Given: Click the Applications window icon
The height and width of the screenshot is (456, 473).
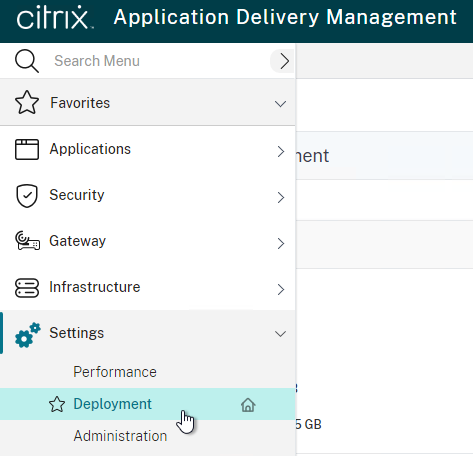Looking at the screenshot, I should (x=27, y=149).
